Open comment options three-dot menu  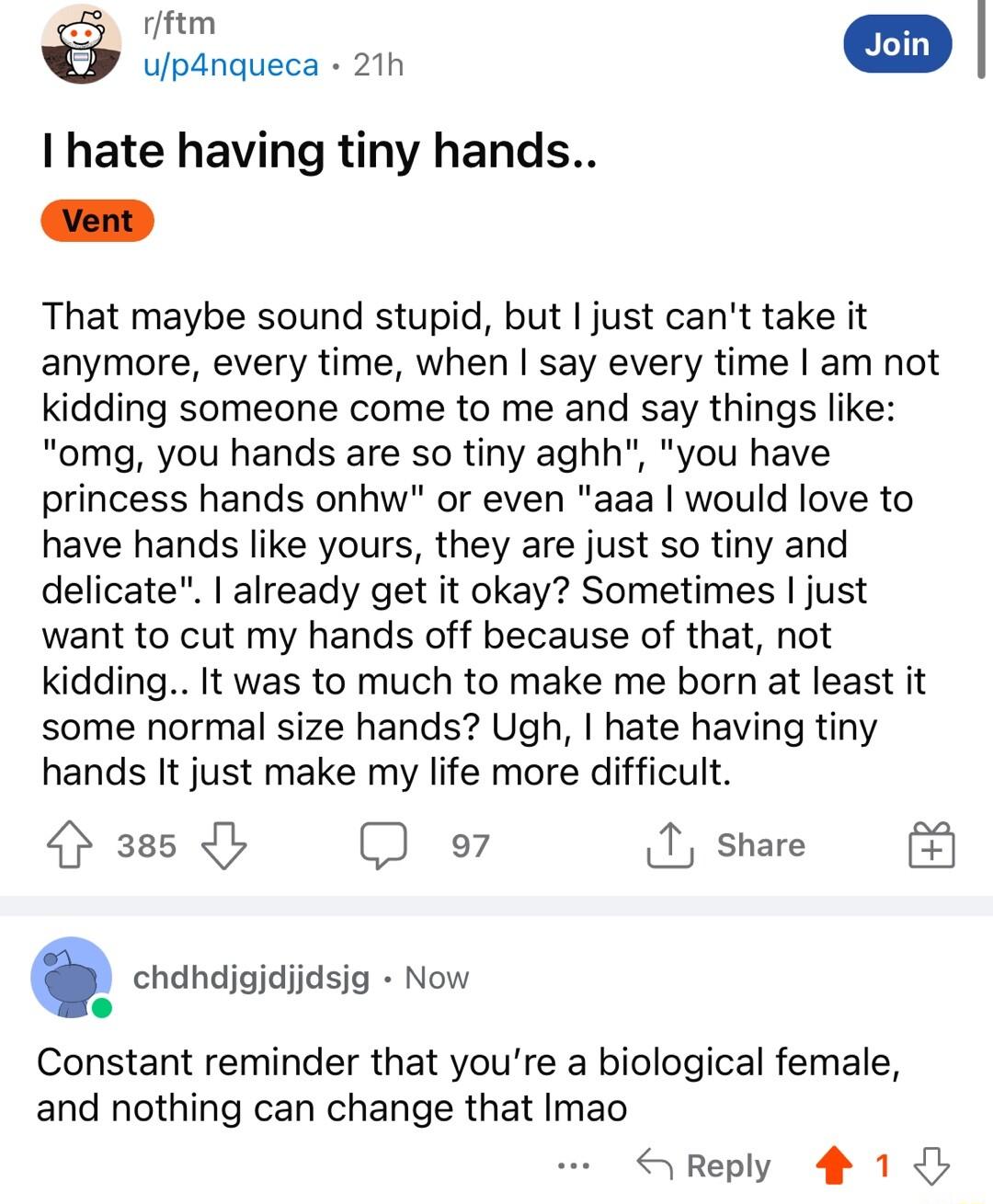574,1166
